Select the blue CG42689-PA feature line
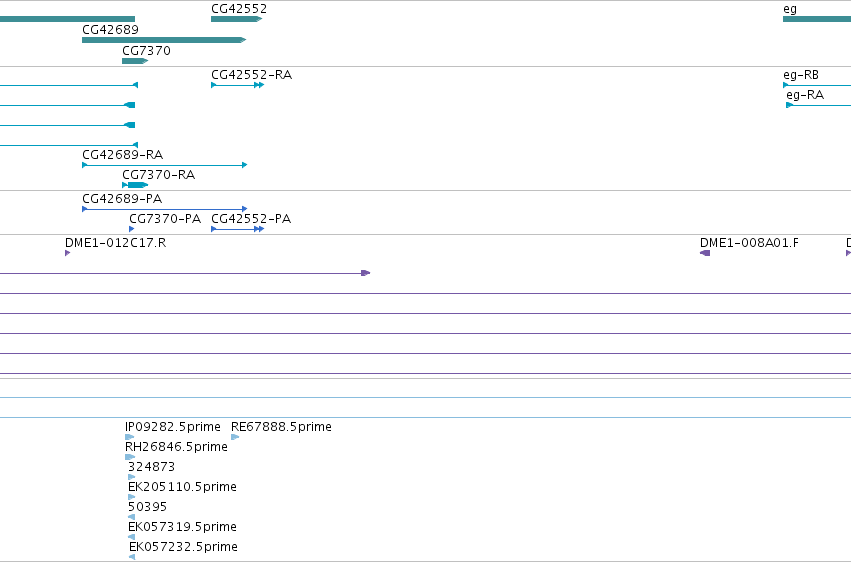 (x=164, y=209)
